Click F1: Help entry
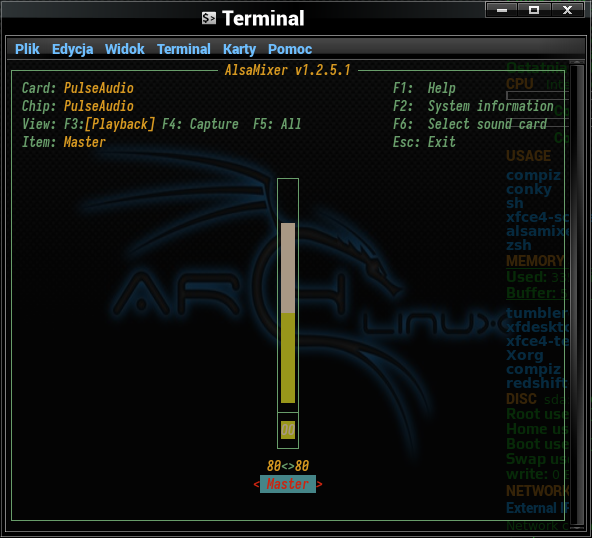The width and height of the screenshot is (592, 538). coord(424,88)
